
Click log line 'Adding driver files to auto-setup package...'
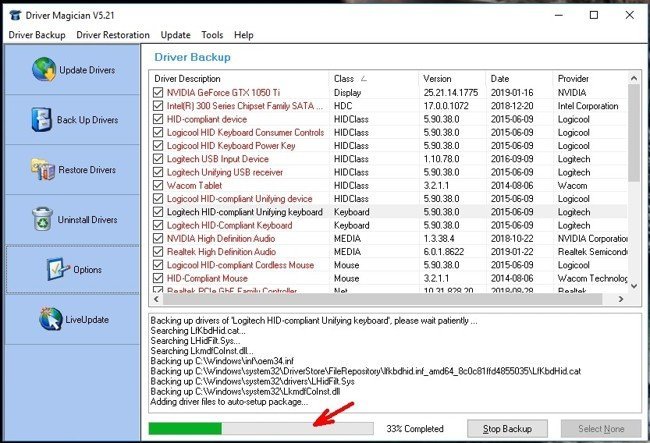tap(229, 402)
